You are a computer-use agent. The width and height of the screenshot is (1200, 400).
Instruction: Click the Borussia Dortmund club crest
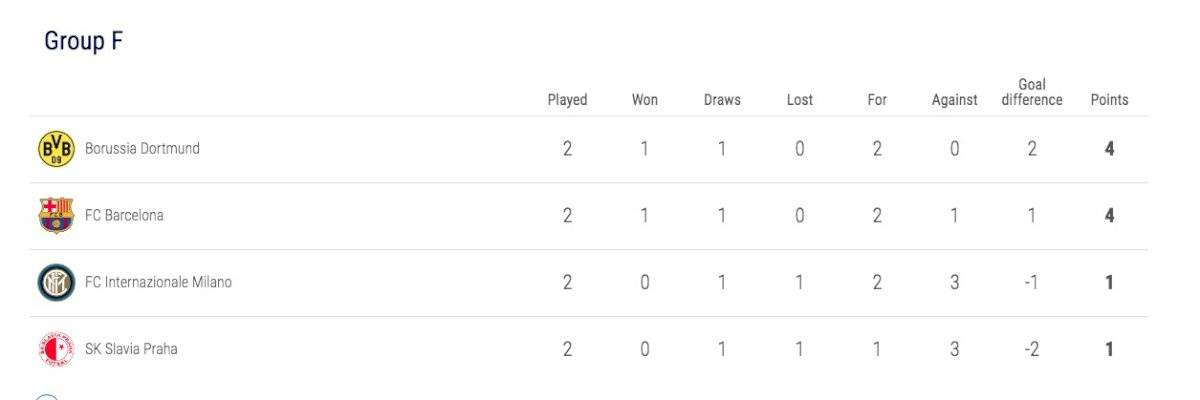[56, 149]
